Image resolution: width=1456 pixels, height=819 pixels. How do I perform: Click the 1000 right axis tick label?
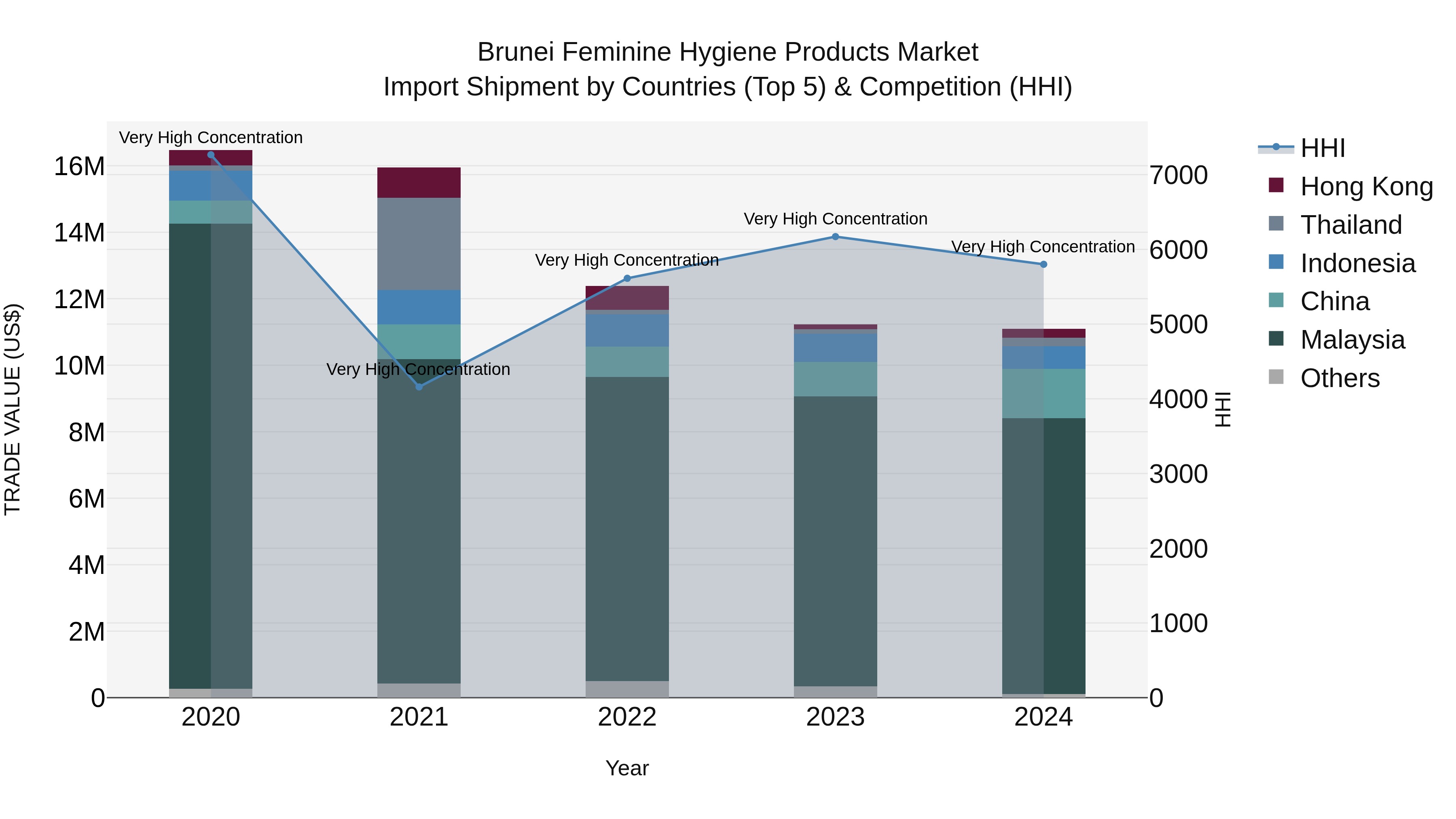pos(1179,623)
